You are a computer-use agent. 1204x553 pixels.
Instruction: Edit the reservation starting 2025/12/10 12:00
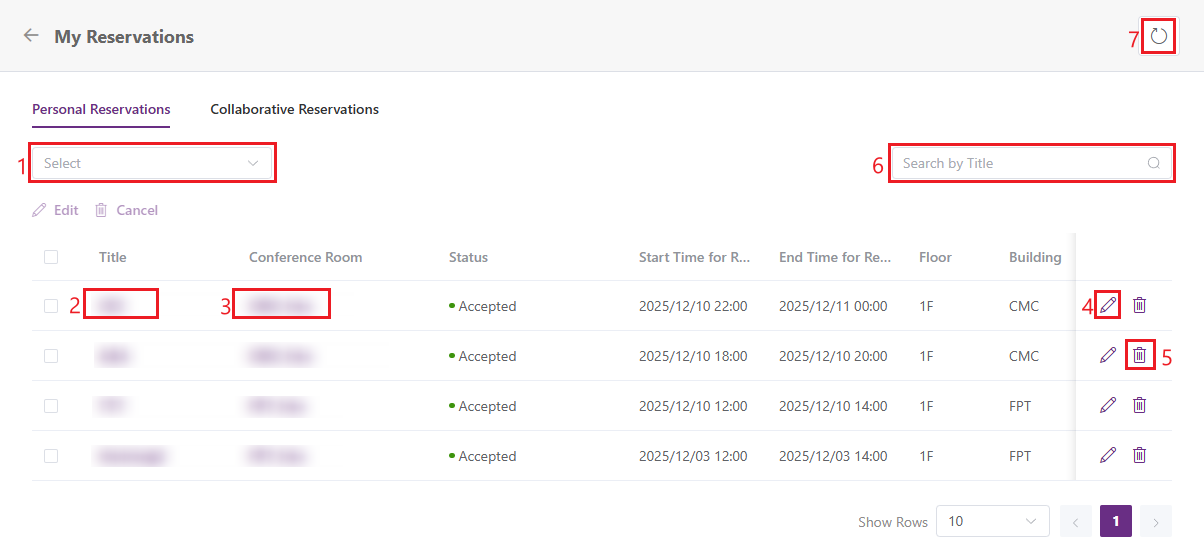point(1107,405)
